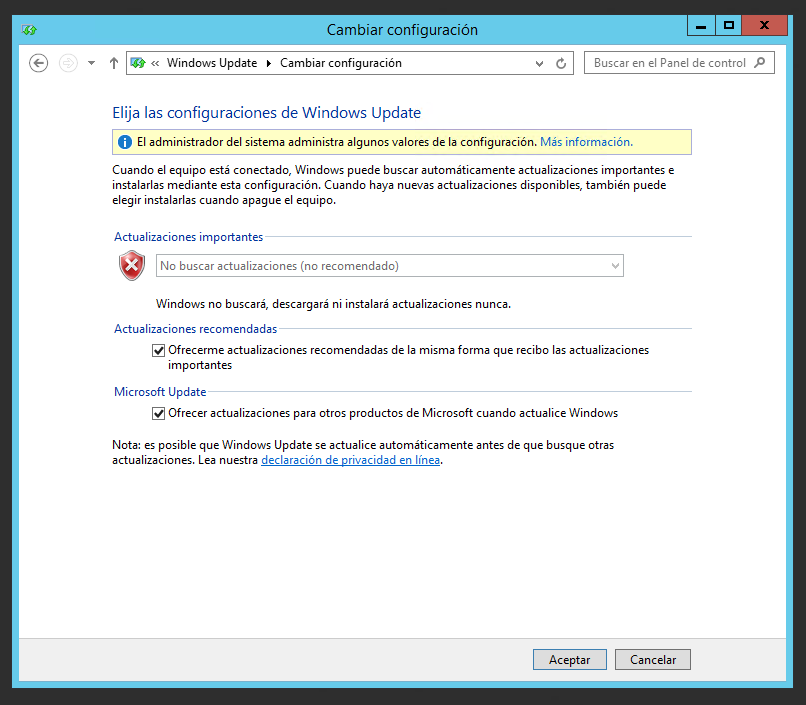Click the Forward arrow navigation button

coord(68,63)
